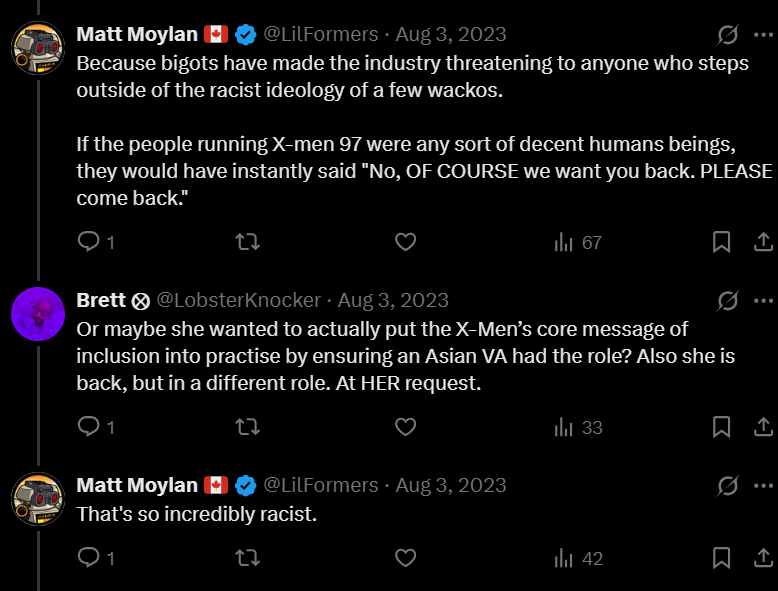Open more options on "incredibly racist" tweet
This screenshot has height=591, width=778.
[763, 486]
